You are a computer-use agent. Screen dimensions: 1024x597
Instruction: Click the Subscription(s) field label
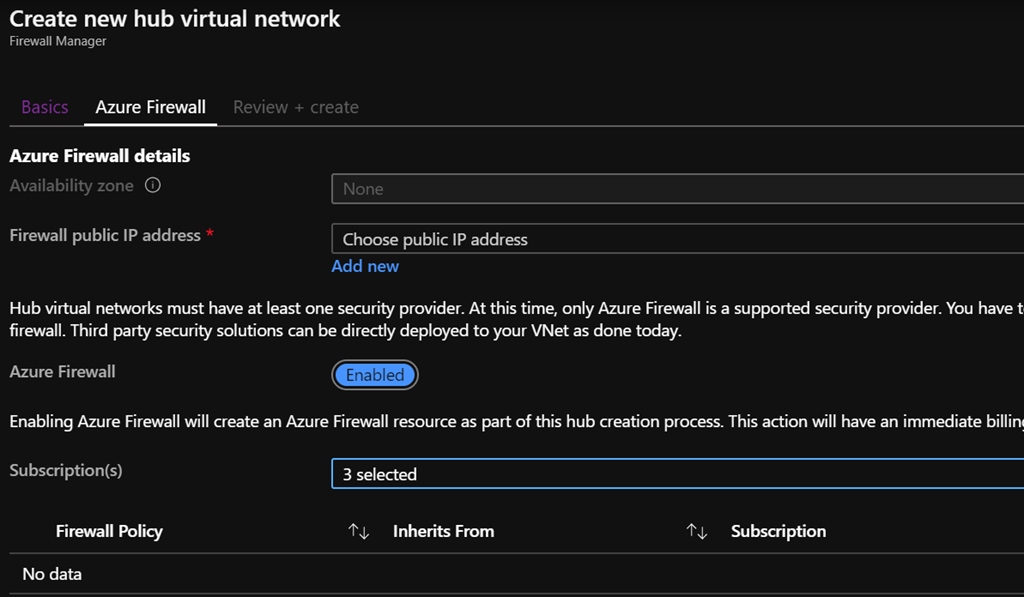pyautogui.click(x=66, y=470)
